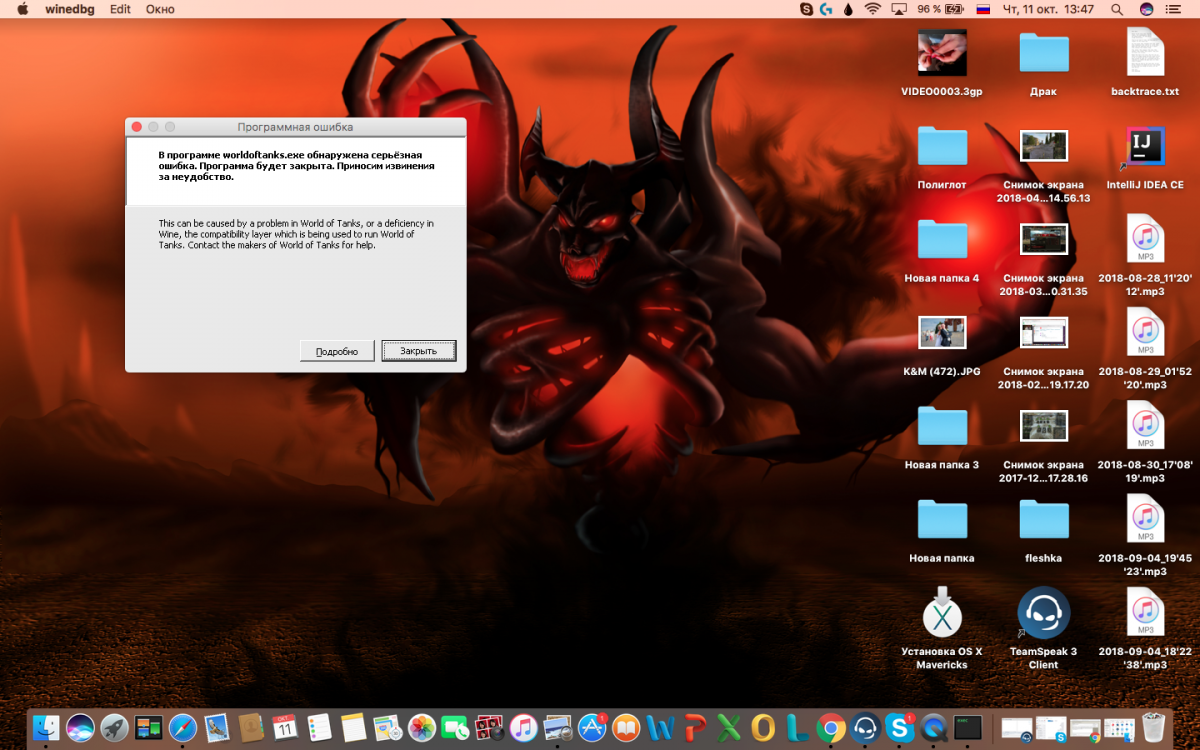Click the Подробно button for details

[x=337, y=351]
